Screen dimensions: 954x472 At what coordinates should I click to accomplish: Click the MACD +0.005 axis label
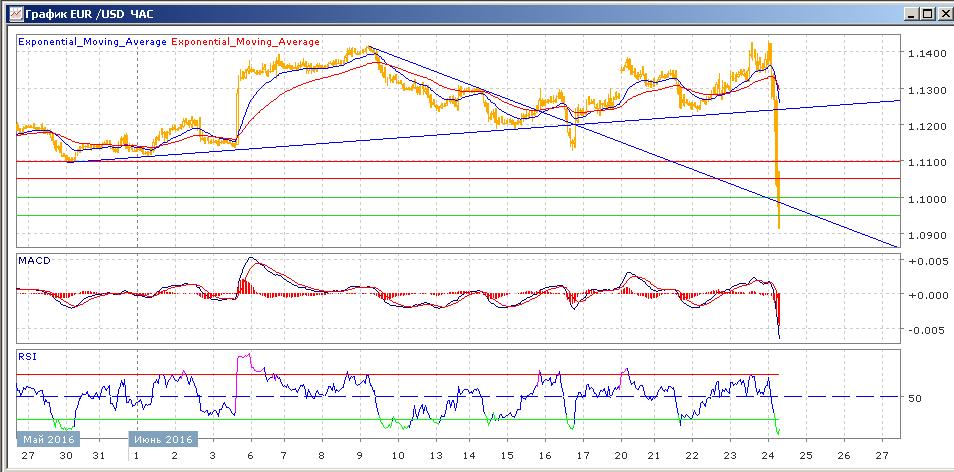click(x=925, y=261)
